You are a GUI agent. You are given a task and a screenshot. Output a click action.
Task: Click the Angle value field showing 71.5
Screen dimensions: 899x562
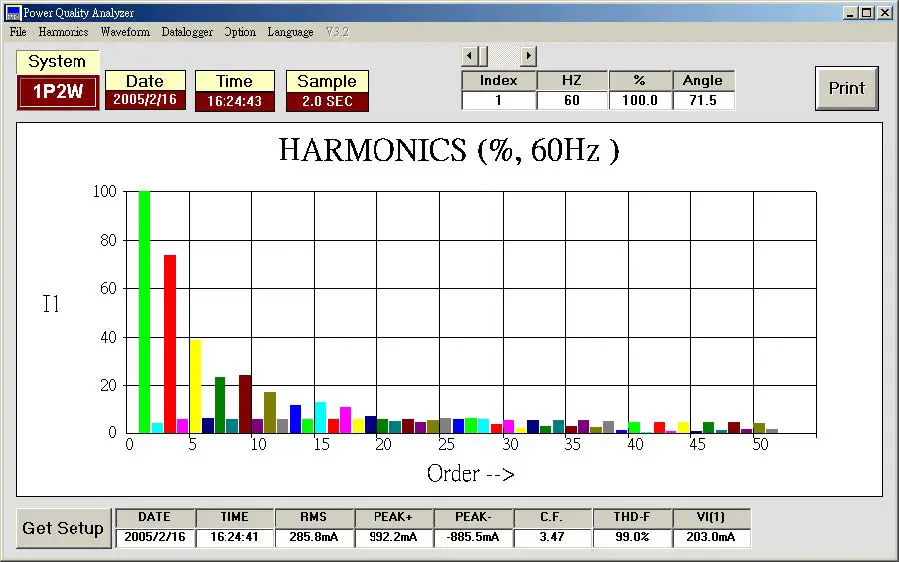703,100
